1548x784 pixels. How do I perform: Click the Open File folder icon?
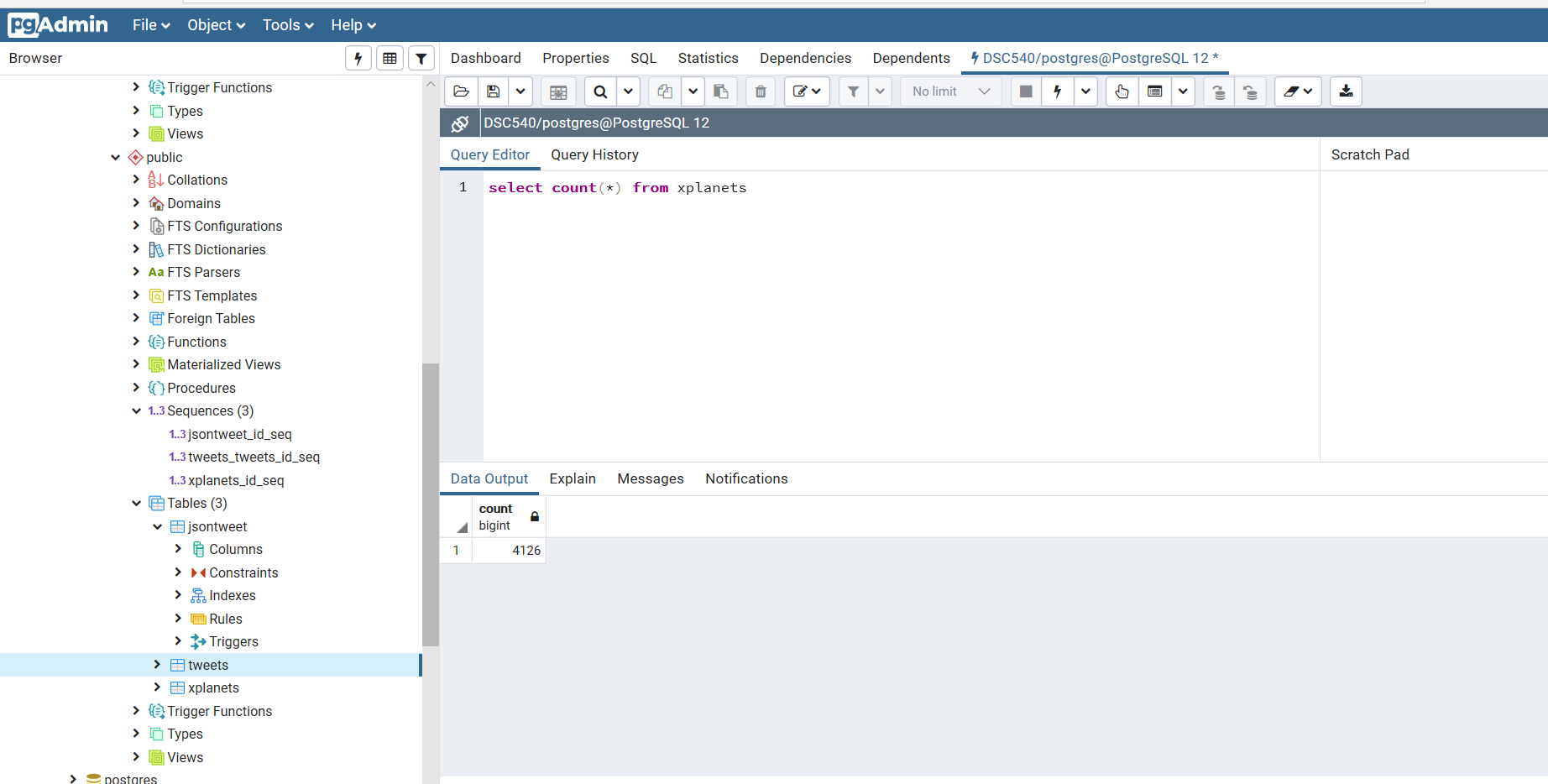click(461, 91)
